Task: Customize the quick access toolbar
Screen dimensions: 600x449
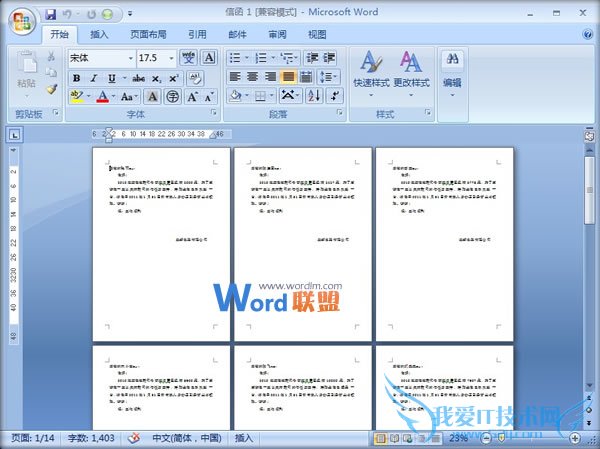Action: tap(130, 14)
